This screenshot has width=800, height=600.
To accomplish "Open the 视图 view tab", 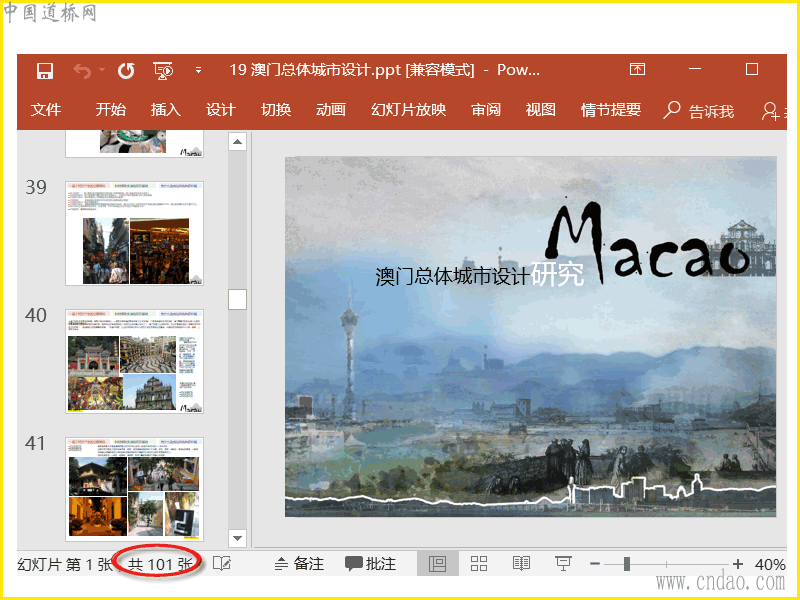I will tap(541, 110).
